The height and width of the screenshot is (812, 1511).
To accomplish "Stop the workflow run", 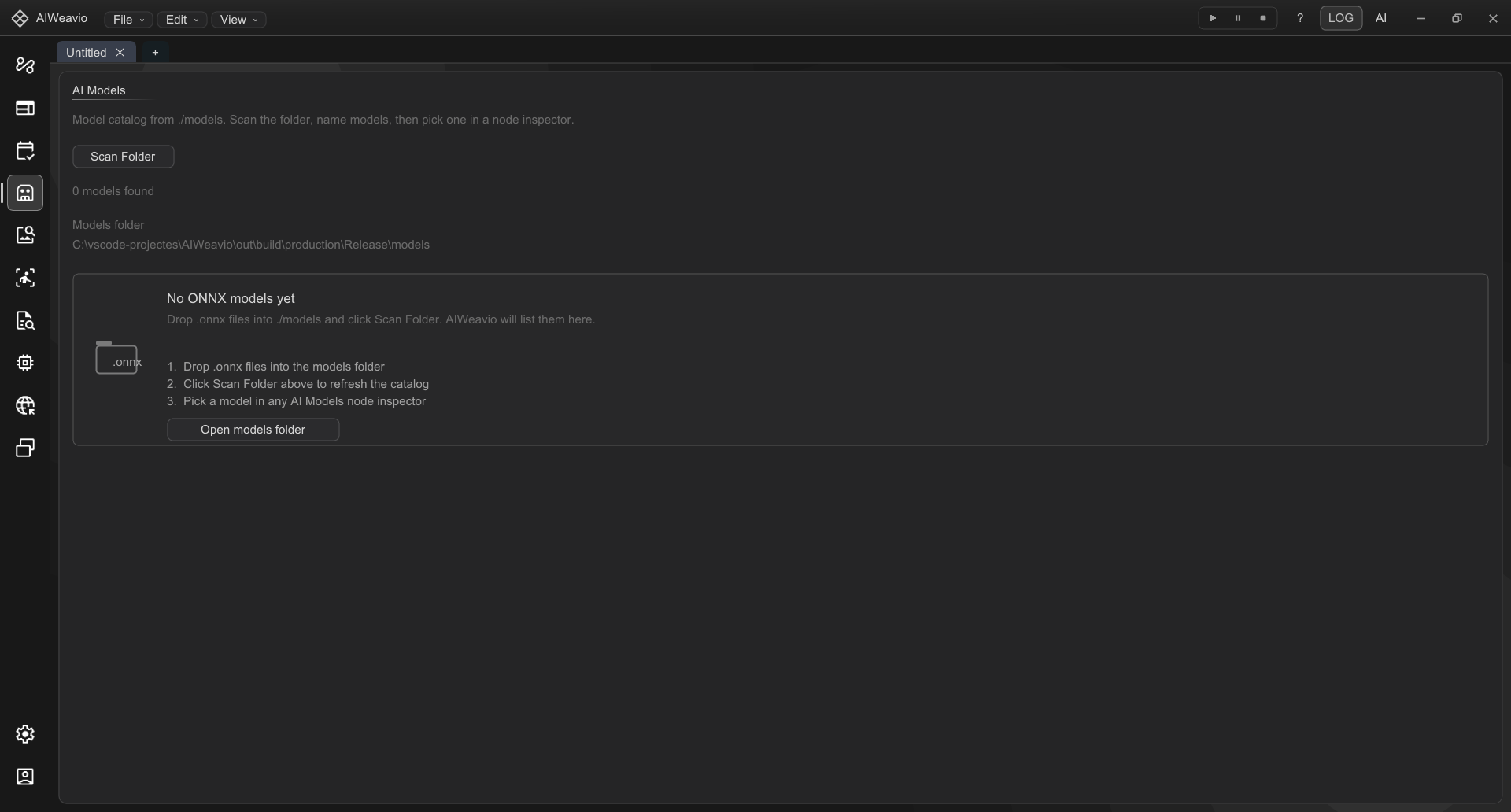I will (1263, 18).
